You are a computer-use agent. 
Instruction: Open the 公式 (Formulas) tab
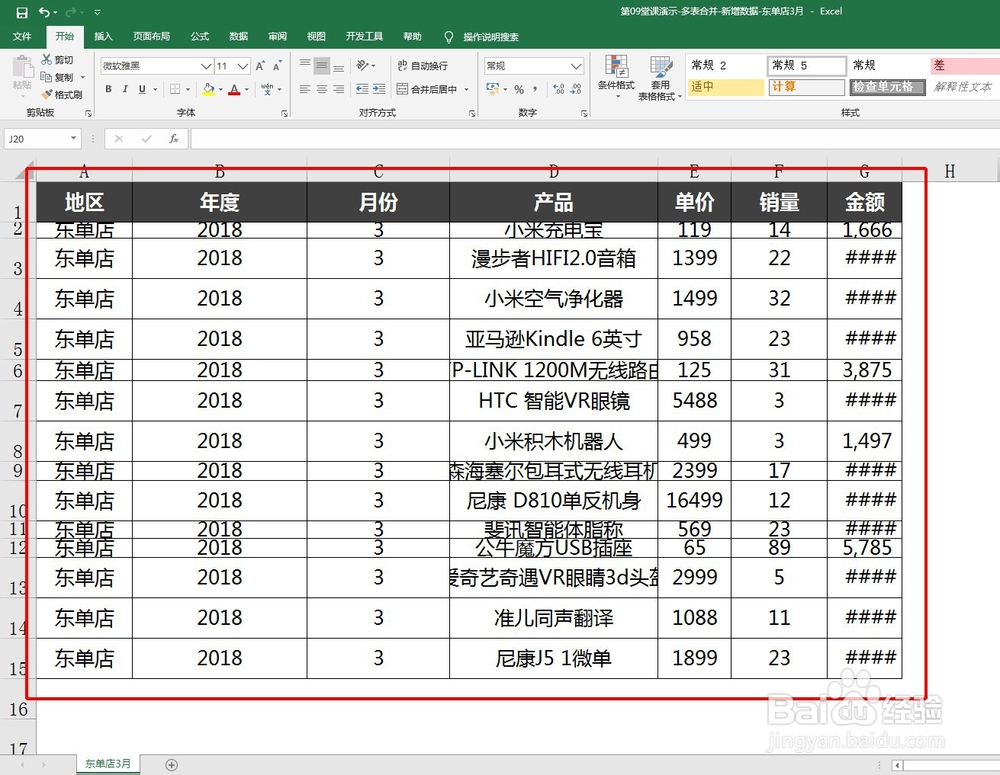(x=200, y=36)
